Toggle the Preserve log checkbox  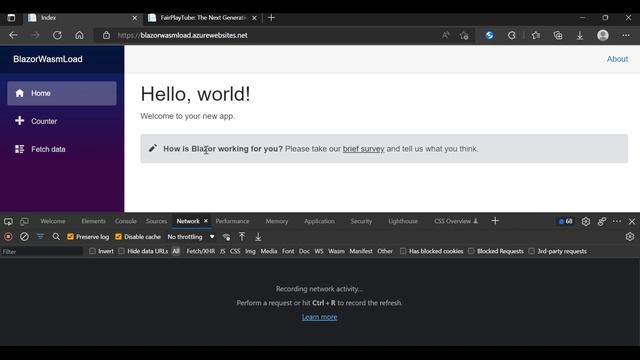tap(70, 237)
